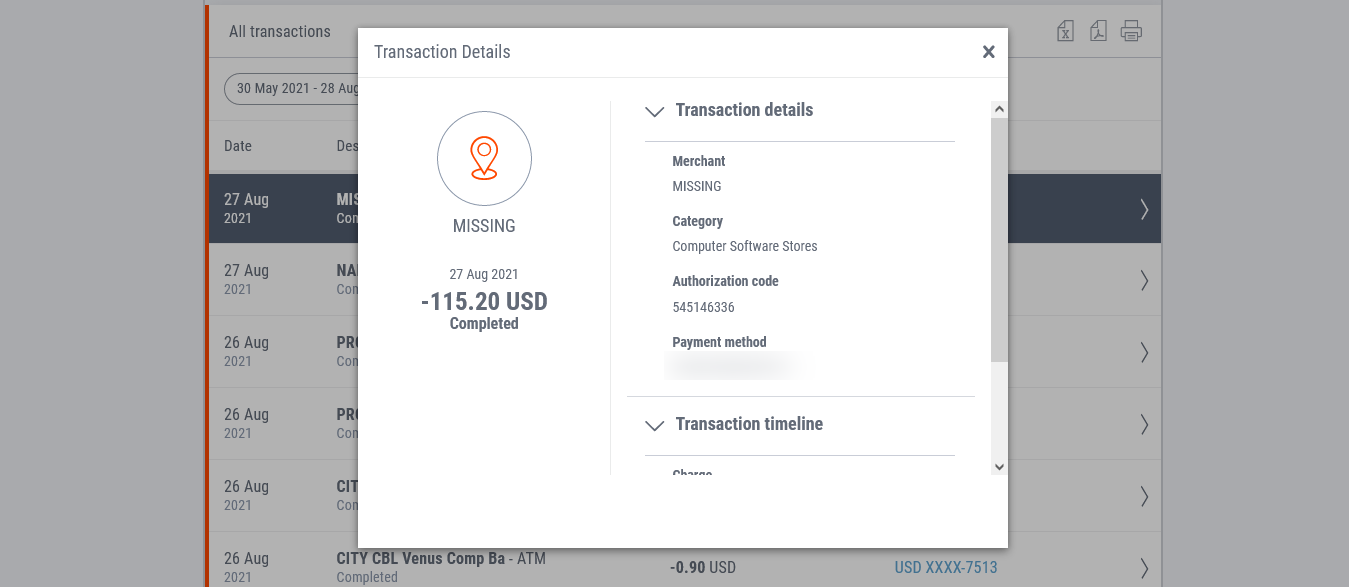
Task: Click the All transactions heading
Action: [x=280, y=31]
